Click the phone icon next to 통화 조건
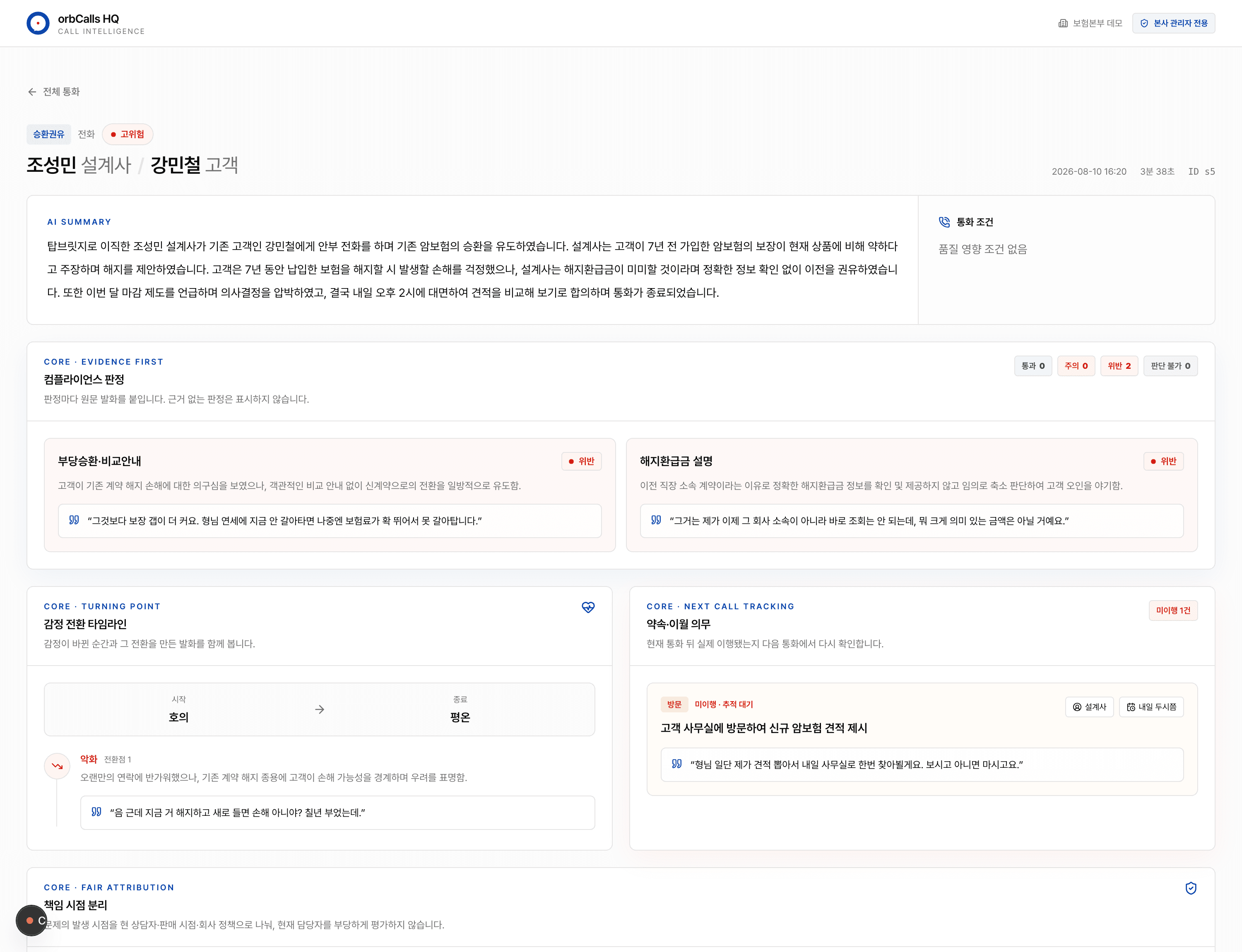Viewport: 1242px width, 952px height. (944, 222)
